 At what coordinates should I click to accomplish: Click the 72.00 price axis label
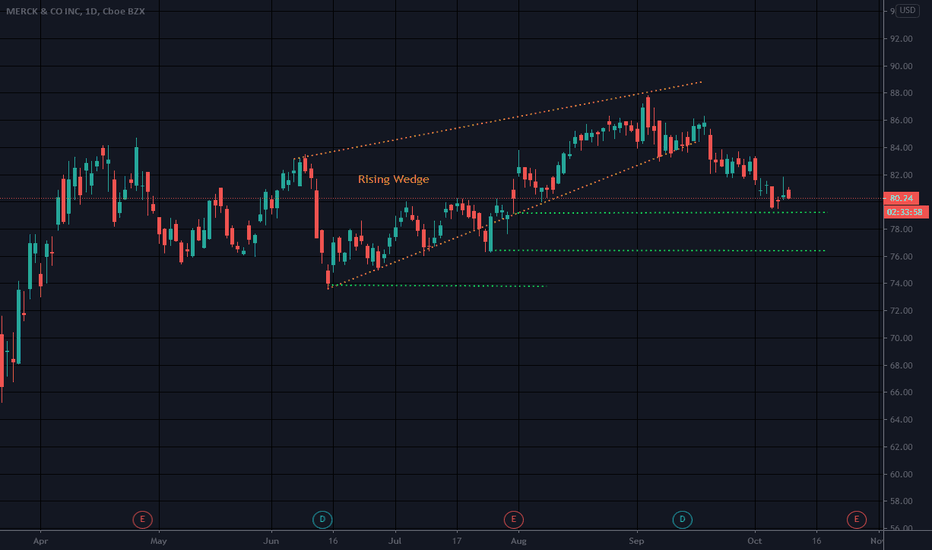[x=900, y=311]
